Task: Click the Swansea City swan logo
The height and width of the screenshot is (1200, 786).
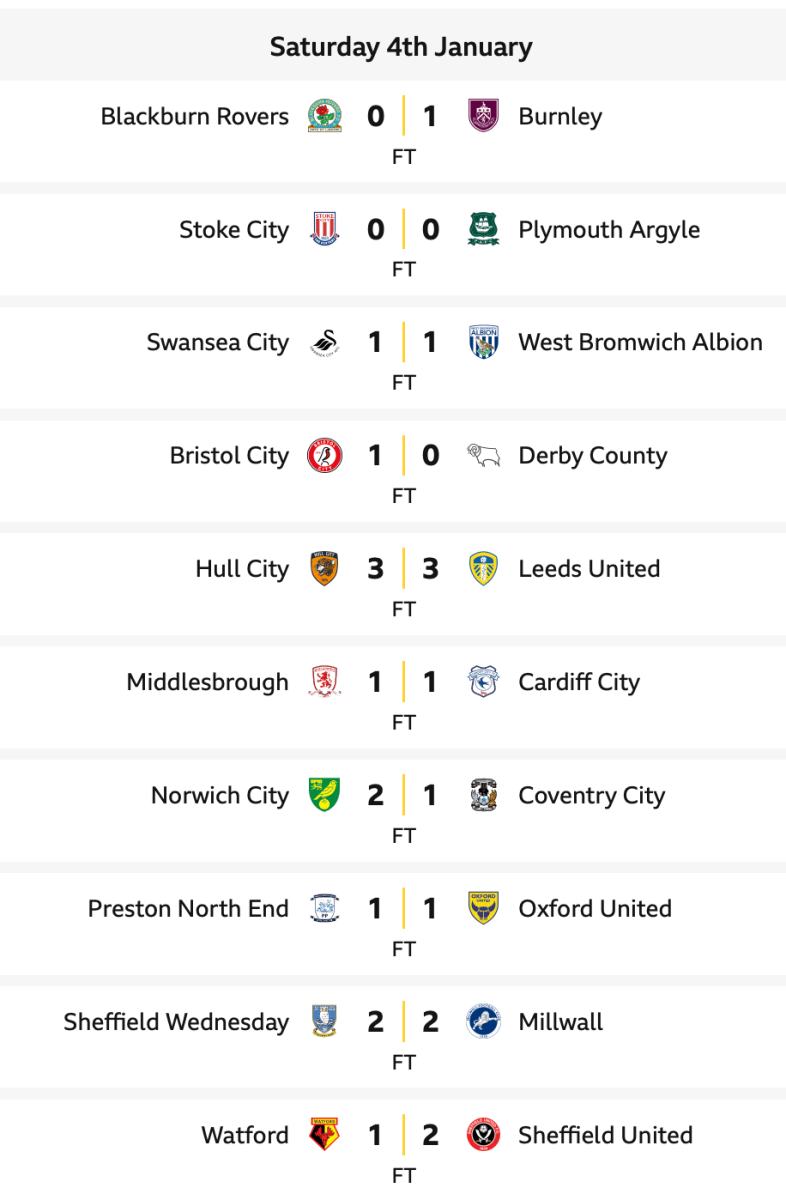Action: pyautogui.click(x=324, y=343)
